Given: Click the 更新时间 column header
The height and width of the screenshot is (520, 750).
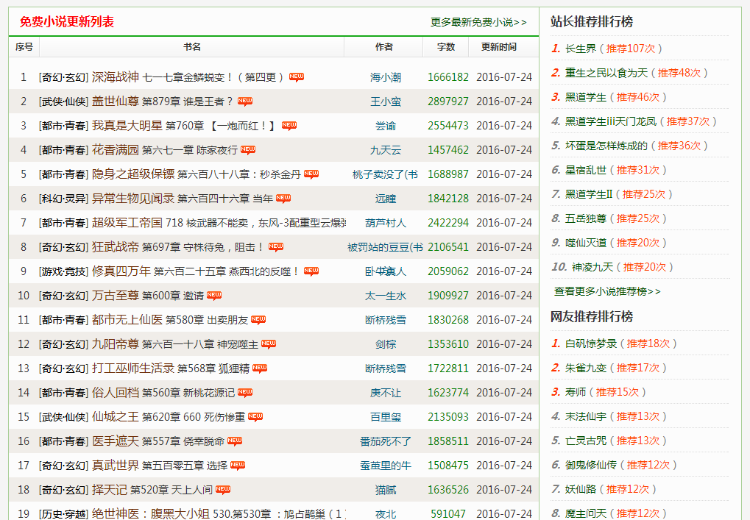Looking at the screenshot, I should click(499, 47).
